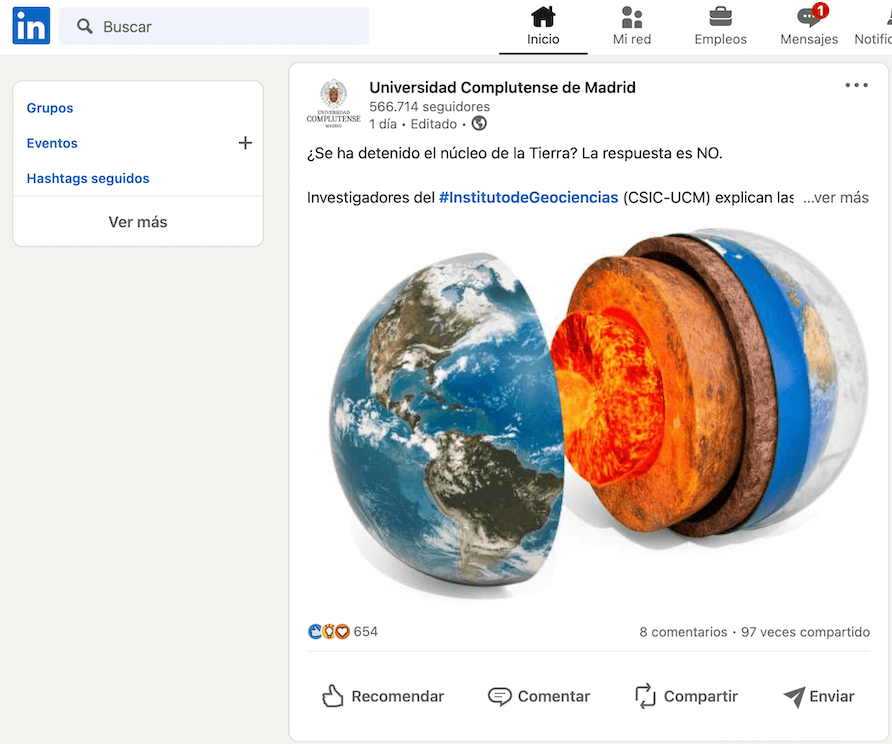Click the LinkedIn logo
This screenshot has width=892, height=744.
(30, 25)
